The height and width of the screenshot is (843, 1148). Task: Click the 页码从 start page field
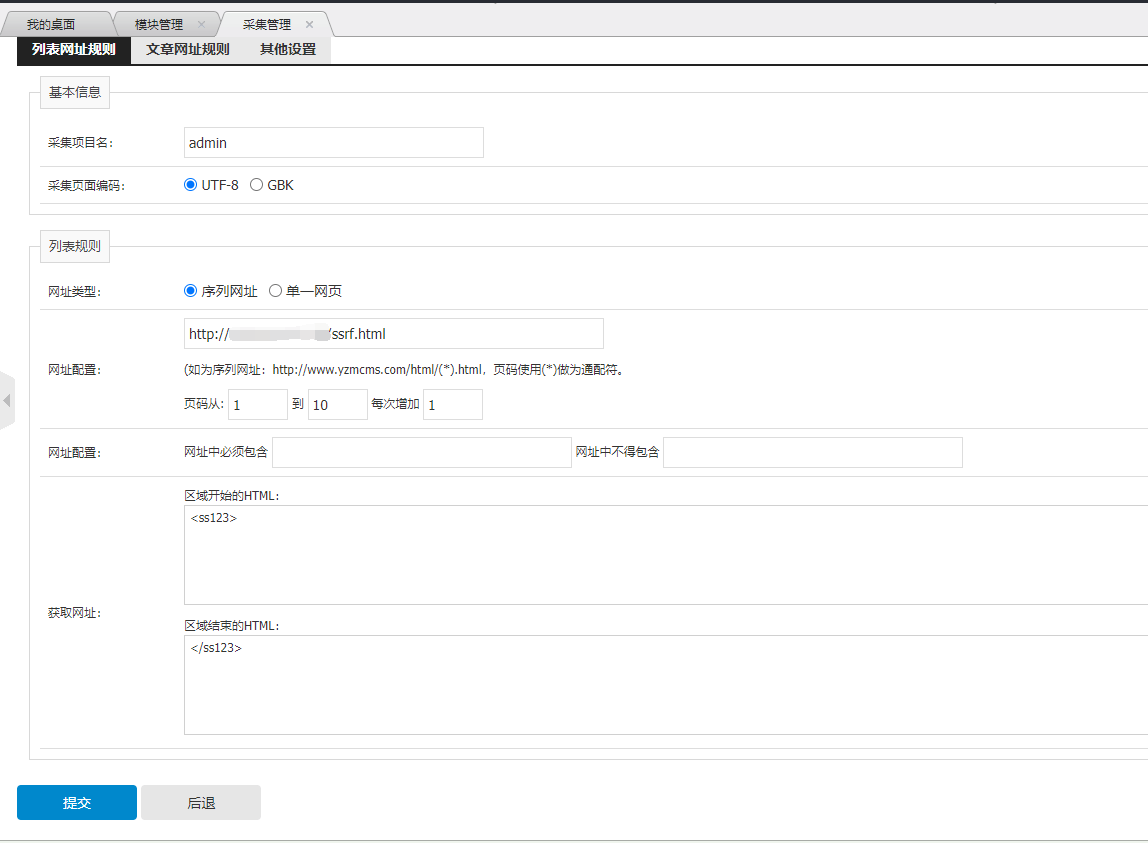tap(258, 404)
